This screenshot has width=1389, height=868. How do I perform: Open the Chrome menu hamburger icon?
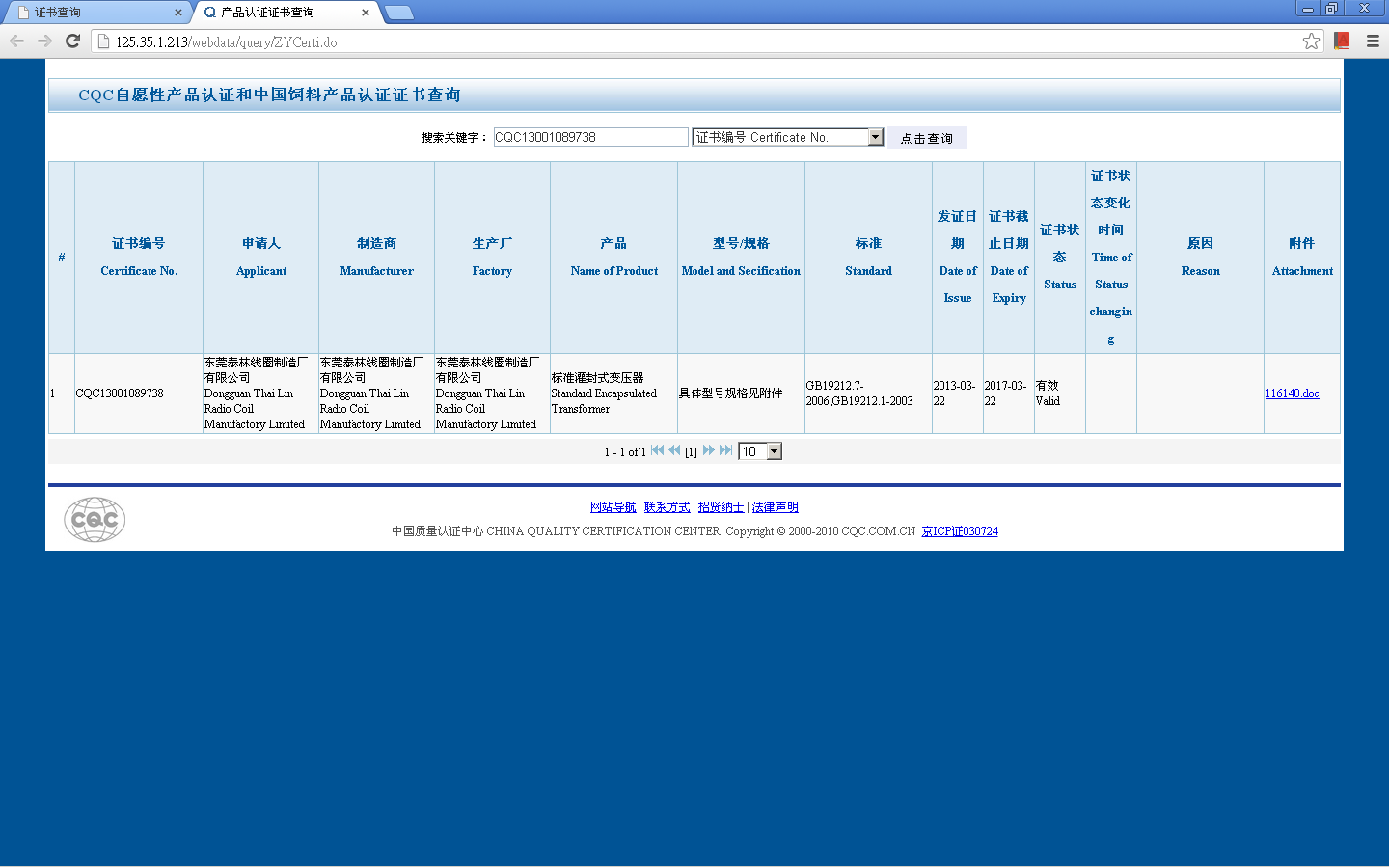1373,41
